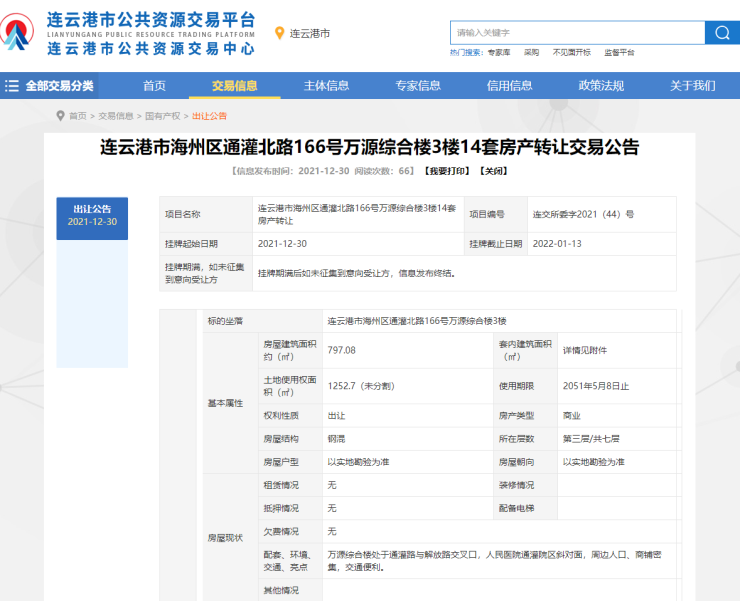Click listing end date 2022-01-13
This screenshot has width=740, height=601.
click(557, 244)
